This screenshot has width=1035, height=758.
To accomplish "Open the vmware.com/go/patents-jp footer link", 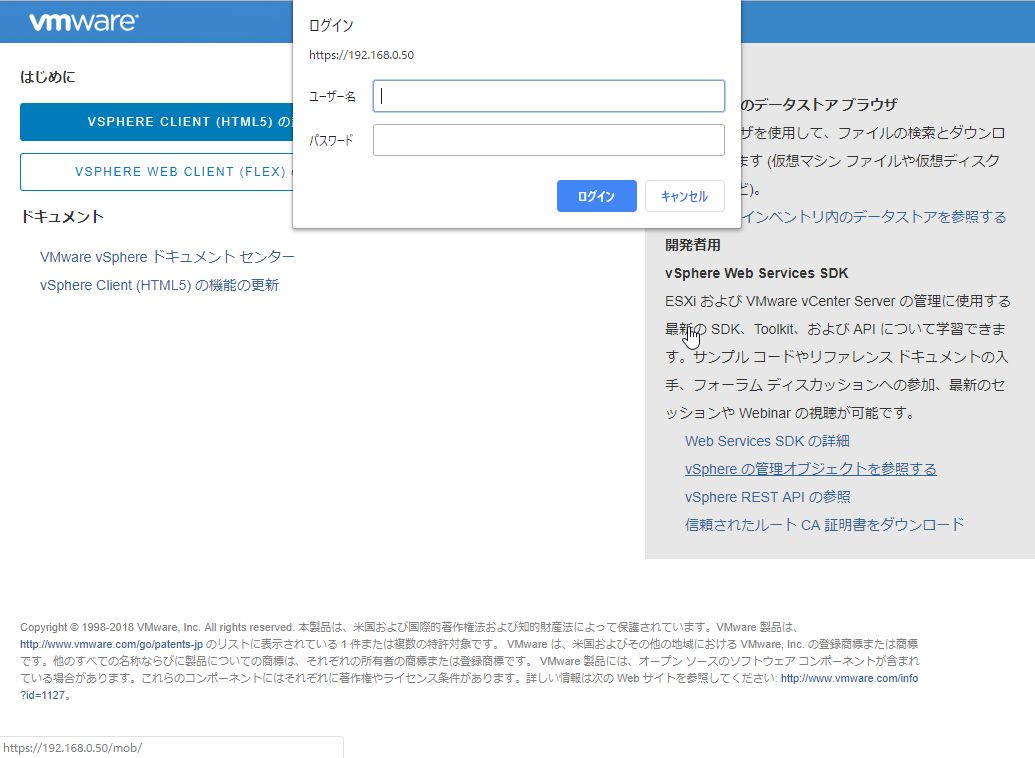I will point(112,644).
